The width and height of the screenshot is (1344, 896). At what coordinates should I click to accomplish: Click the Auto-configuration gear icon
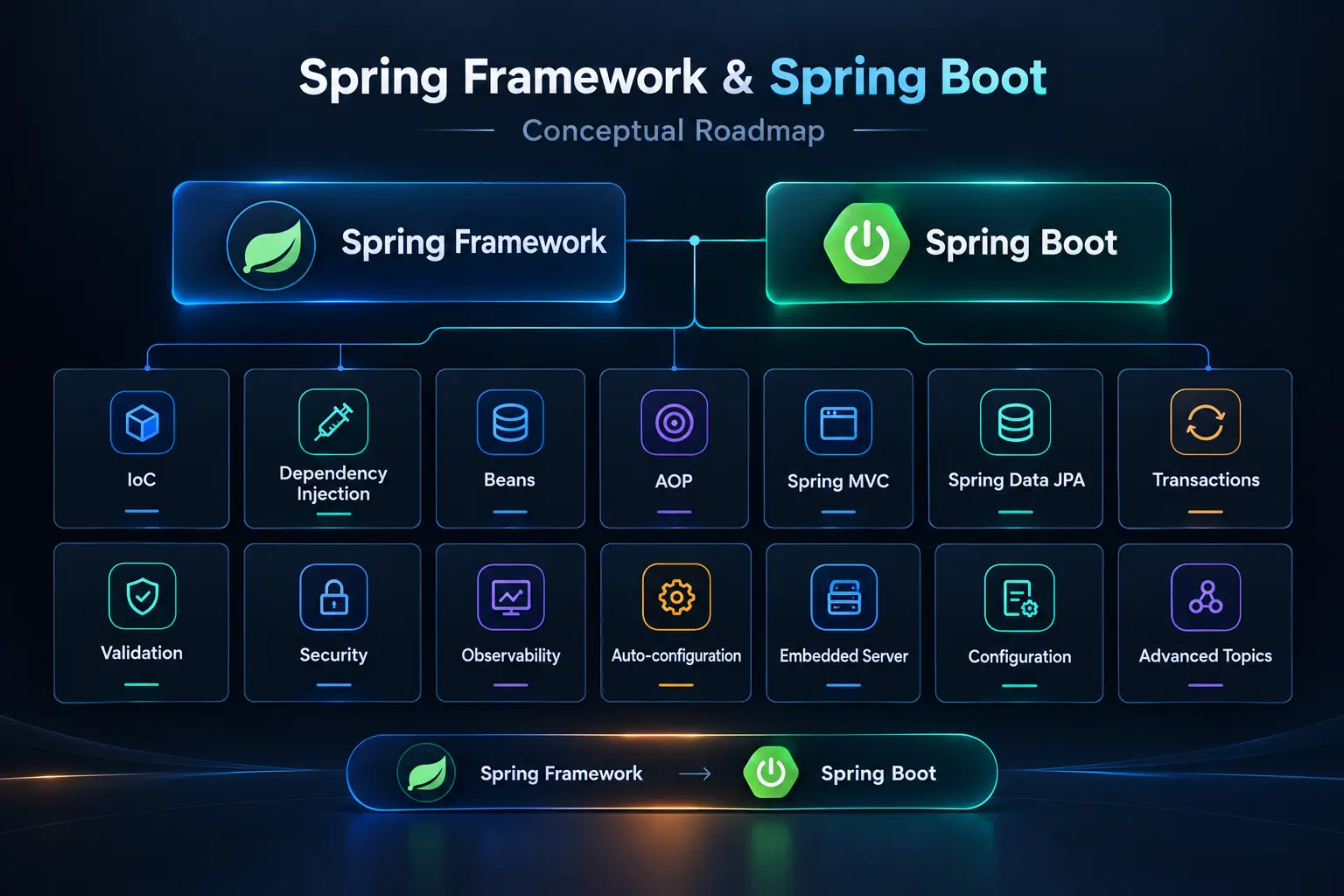(x=676, y=597)
